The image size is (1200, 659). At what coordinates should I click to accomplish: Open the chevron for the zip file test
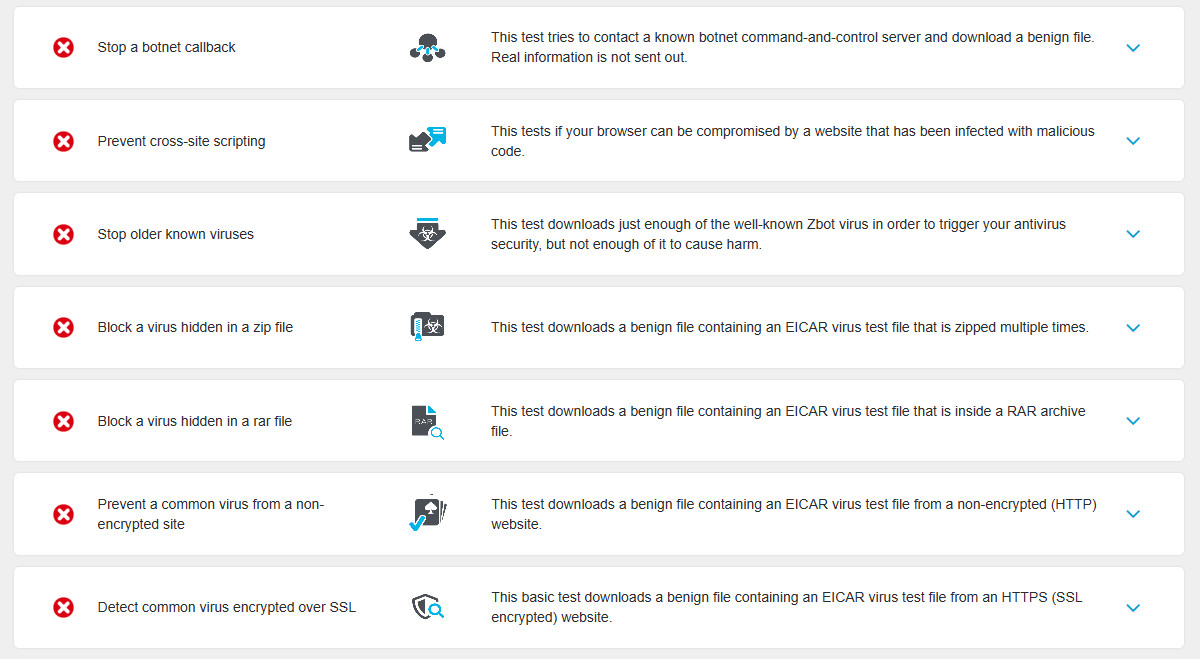[x=1133, y=328]
